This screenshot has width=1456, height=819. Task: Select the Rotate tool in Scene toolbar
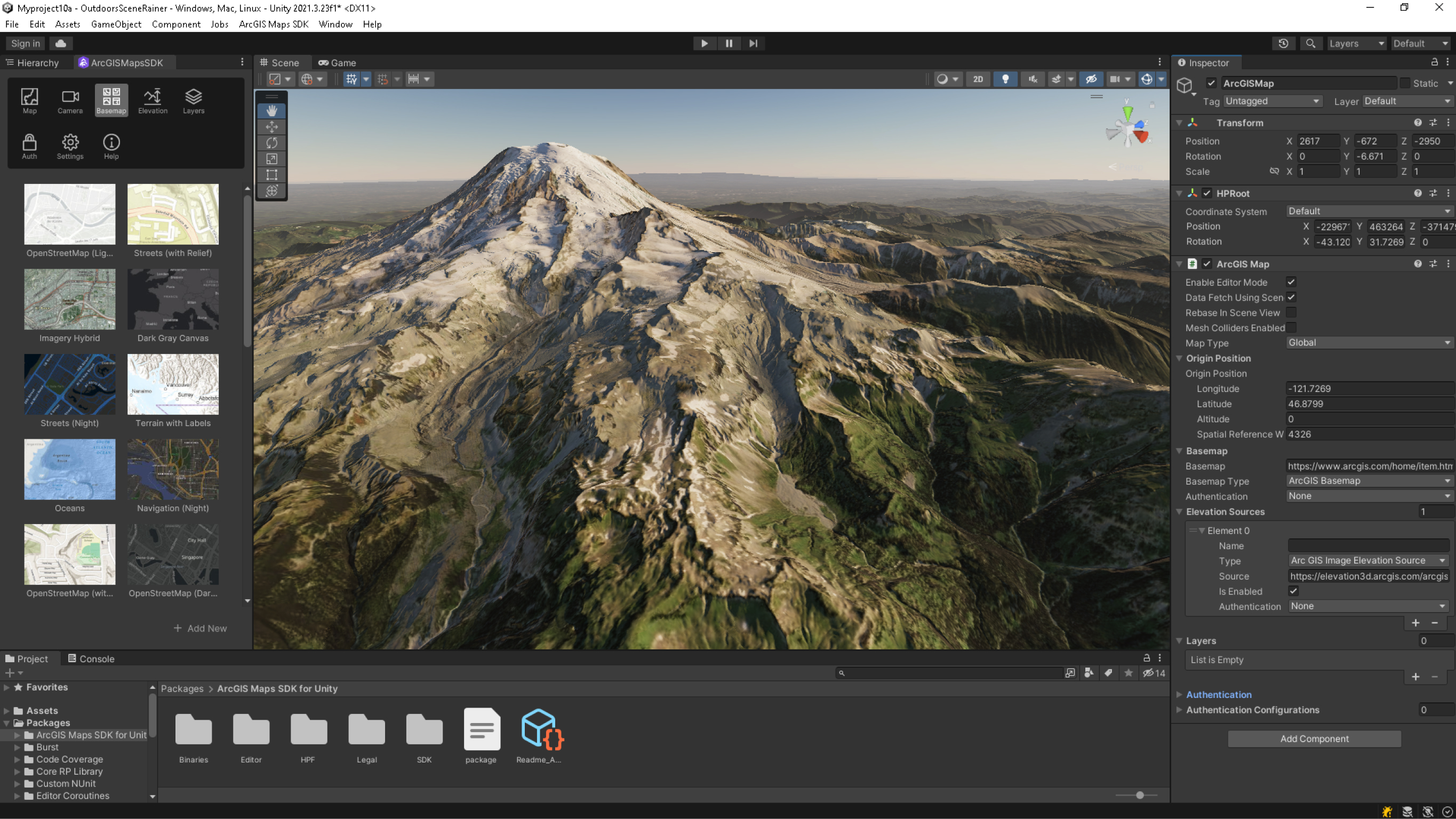coord(272,142)
